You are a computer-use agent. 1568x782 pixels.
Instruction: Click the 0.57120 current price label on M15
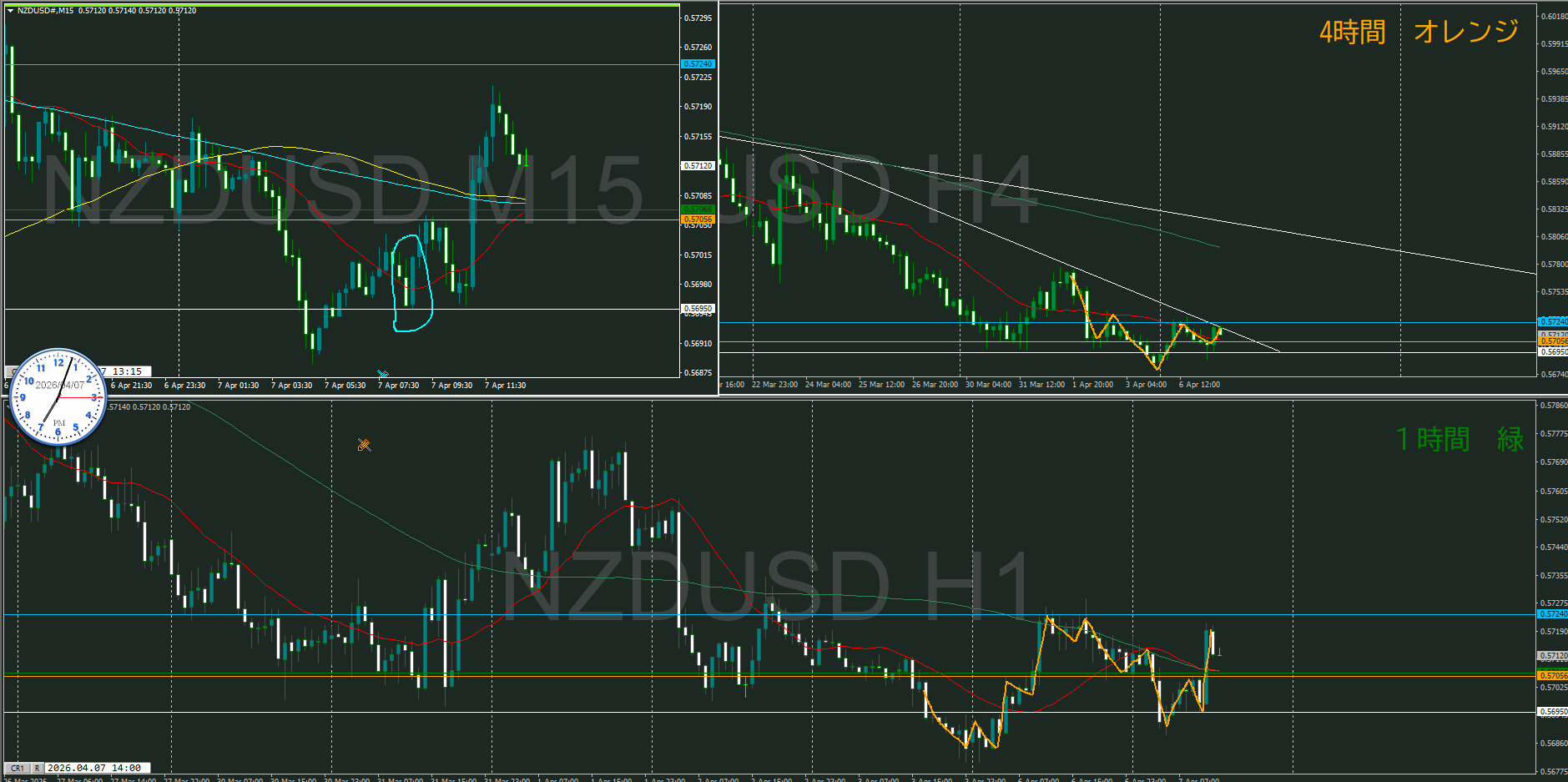click(x=698, y=166)
